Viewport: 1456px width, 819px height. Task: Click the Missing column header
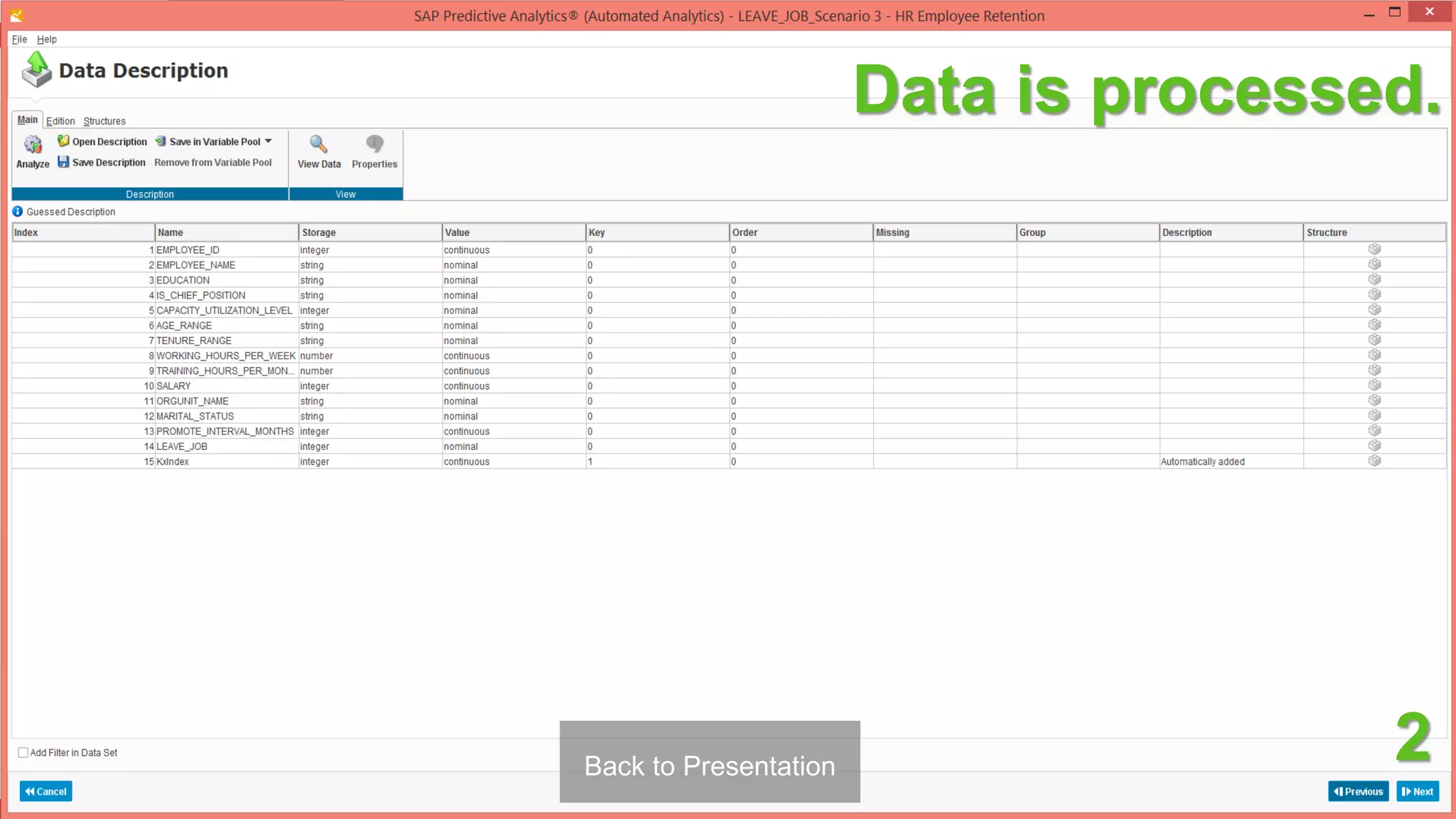[944, 232]
